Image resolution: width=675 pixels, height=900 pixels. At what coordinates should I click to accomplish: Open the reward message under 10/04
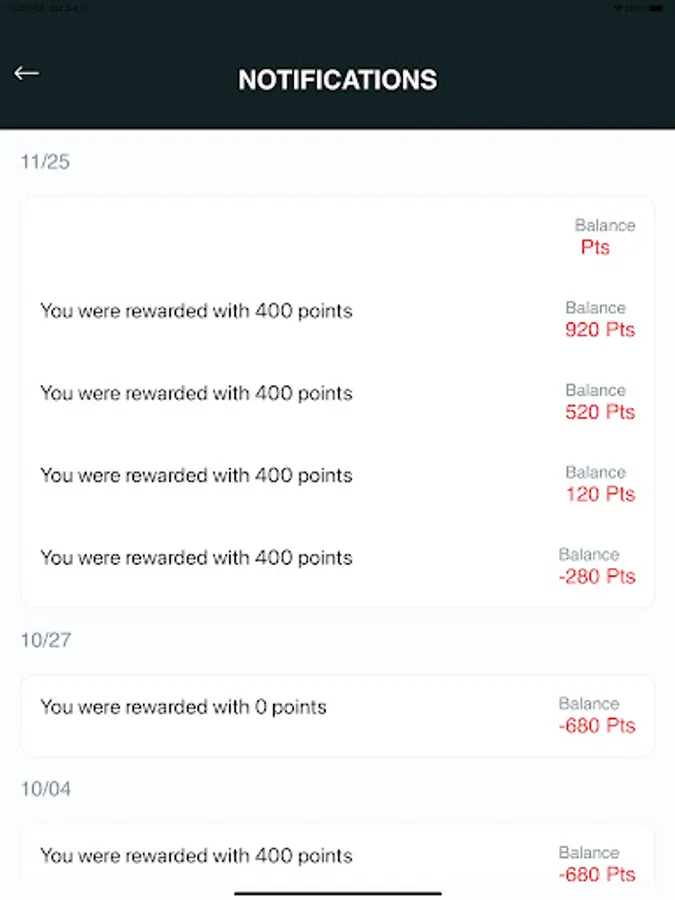pos(196,856)
